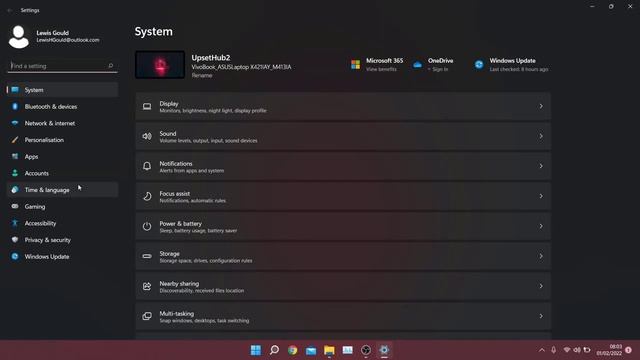Click the OneDrive cloud icon
640x360 pixels.
pyautogui.click(x=417, y=64)
